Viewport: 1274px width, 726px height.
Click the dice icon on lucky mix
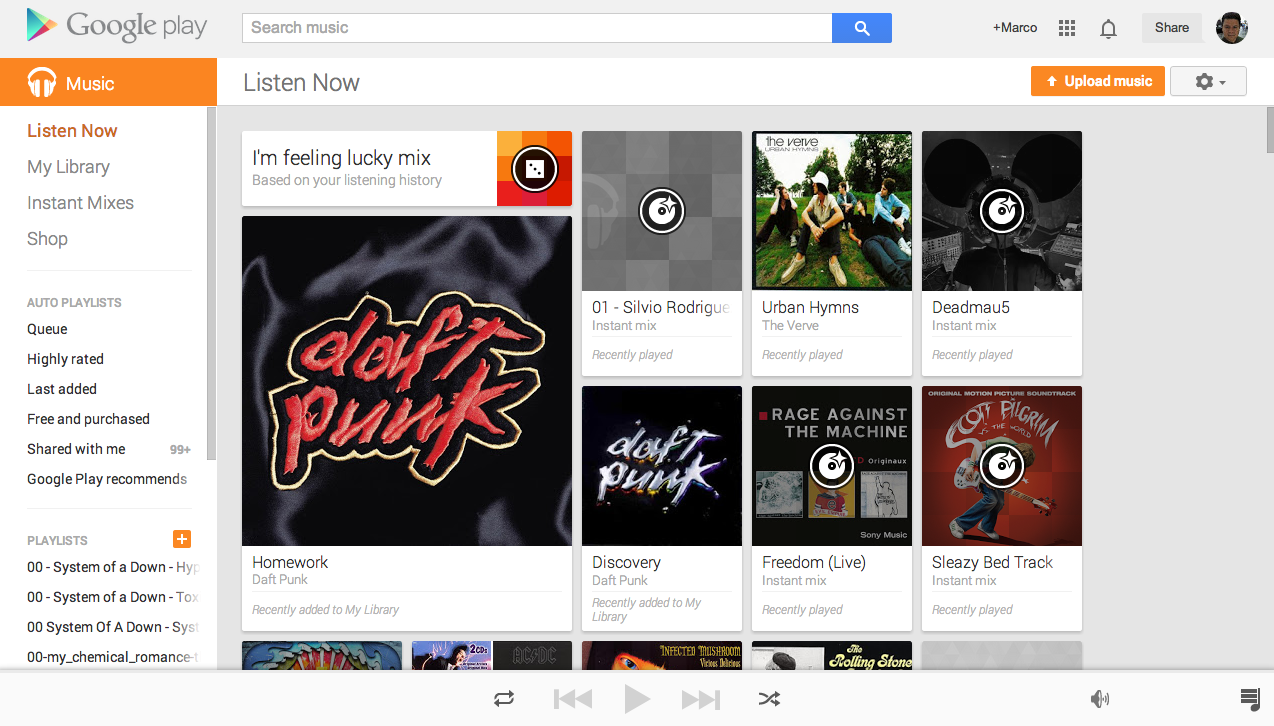coord(534,168)
